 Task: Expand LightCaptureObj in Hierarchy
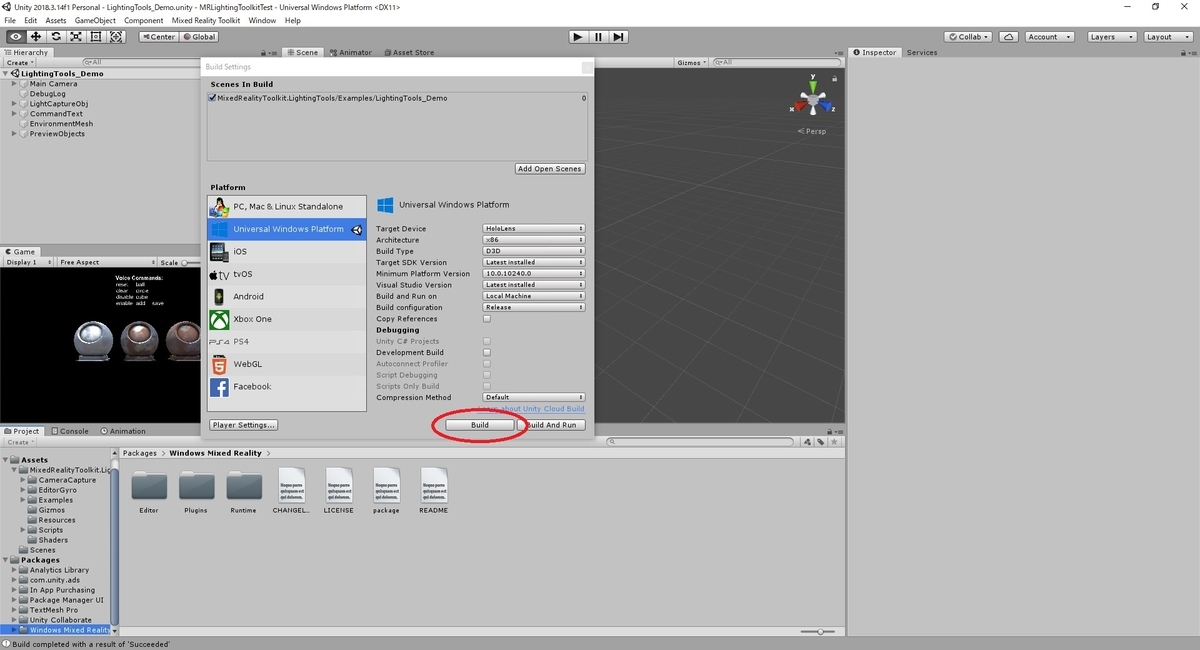pyautogui.click(x=15, y=104)
